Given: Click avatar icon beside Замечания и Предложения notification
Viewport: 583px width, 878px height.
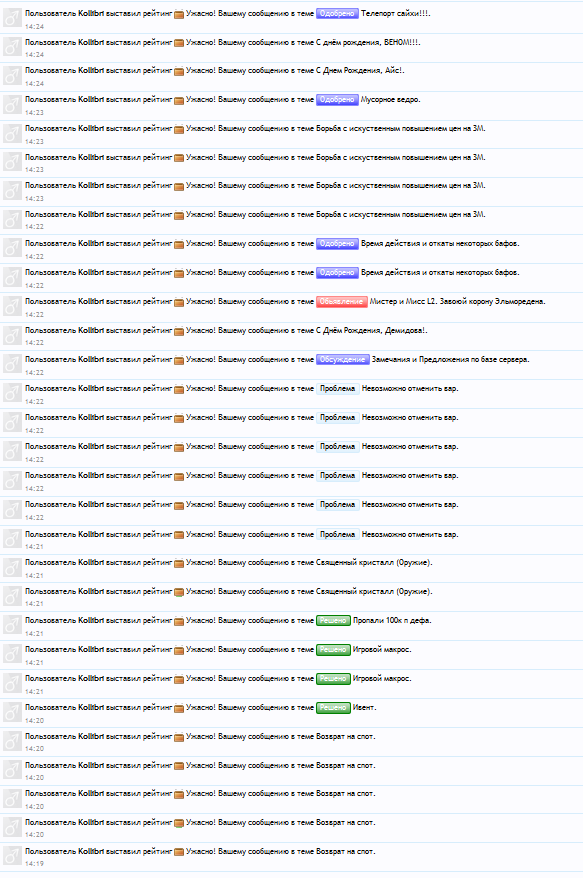Looking at the screenshot, I should 12,364.
